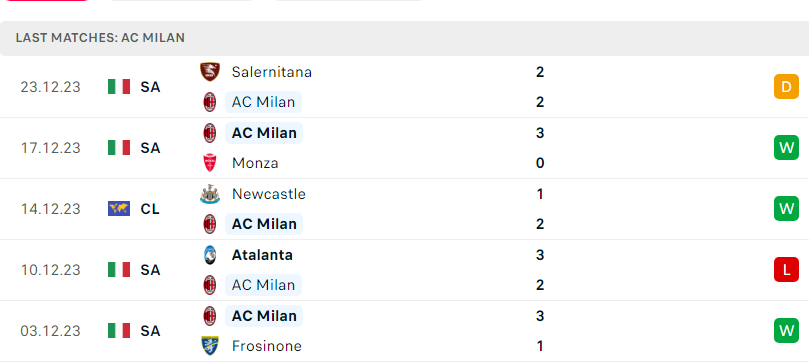Click the Salernitana club crest
This screenshot has width=809, height=364.
click(x=210, y=72)
